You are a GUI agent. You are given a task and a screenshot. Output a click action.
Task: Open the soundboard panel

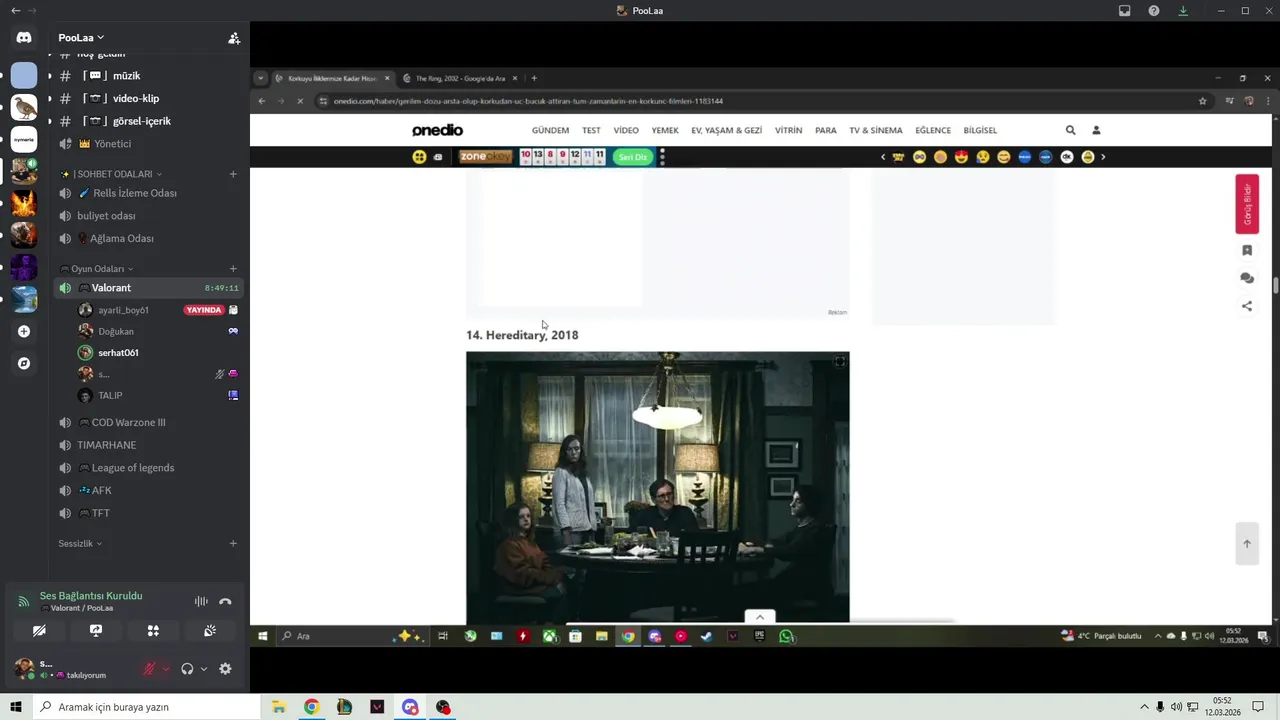pyautogui.click(x=210, y=631)
